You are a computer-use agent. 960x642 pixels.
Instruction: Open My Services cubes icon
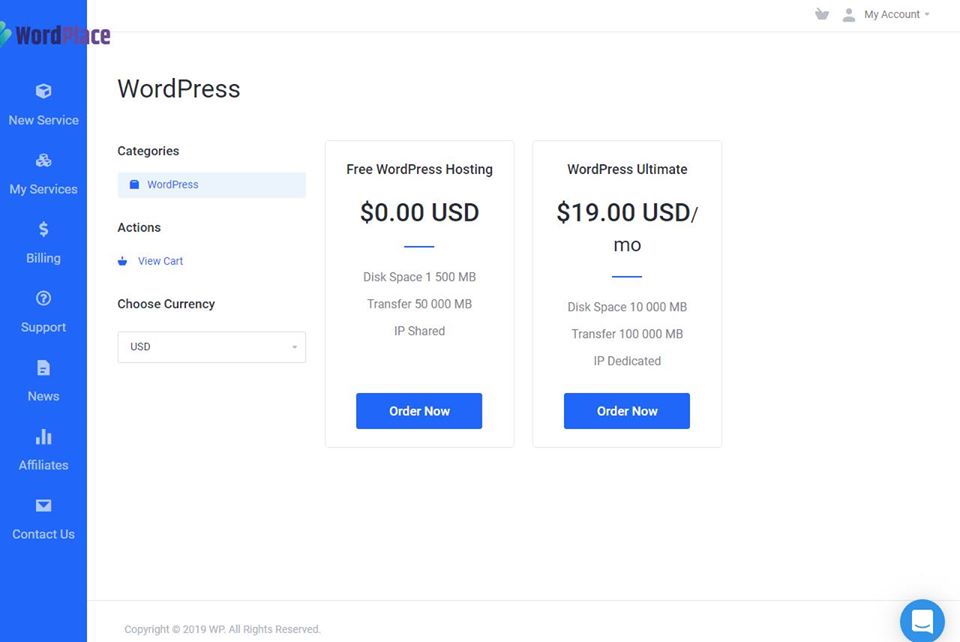pos(43,160)
